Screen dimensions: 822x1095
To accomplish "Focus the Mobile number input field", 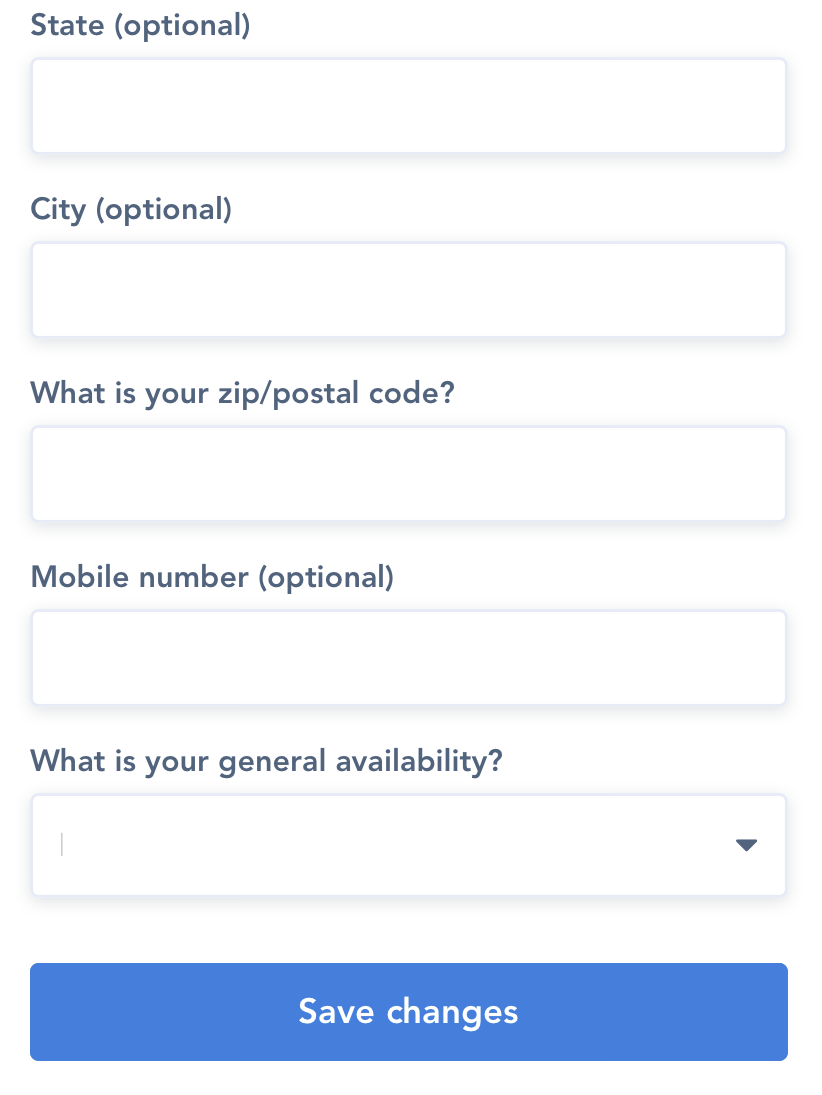I will click(408, 658).
